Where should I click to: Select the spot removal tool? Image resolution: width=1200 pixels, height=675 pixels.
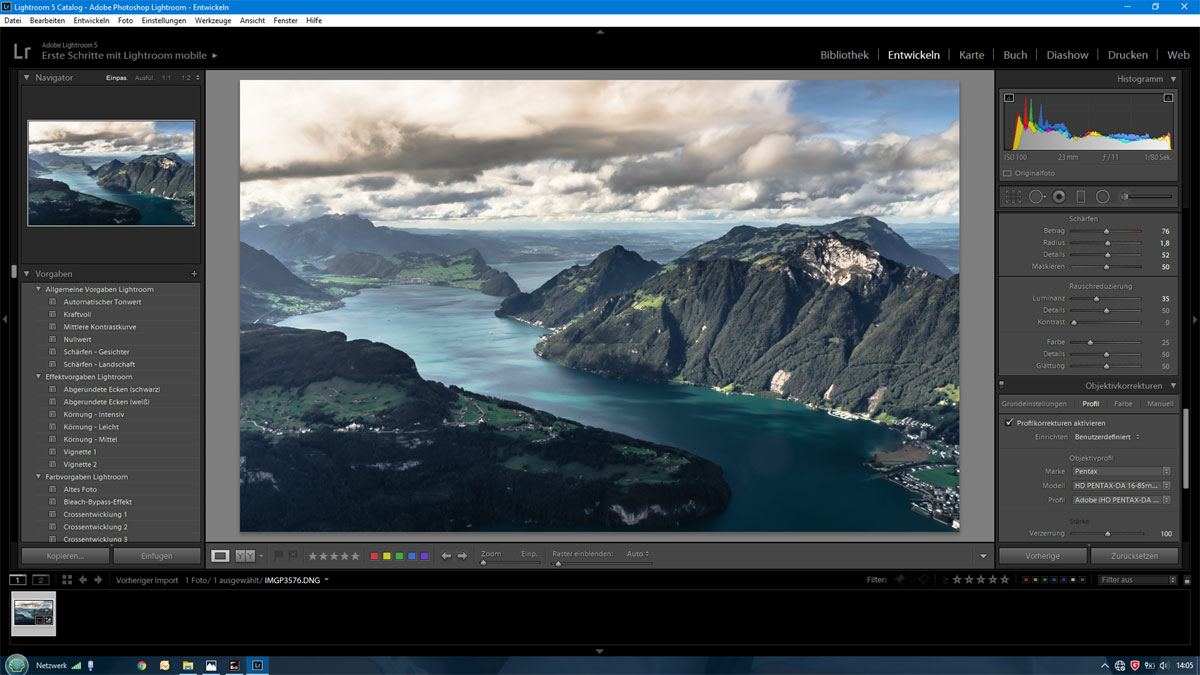point(1036,197)
